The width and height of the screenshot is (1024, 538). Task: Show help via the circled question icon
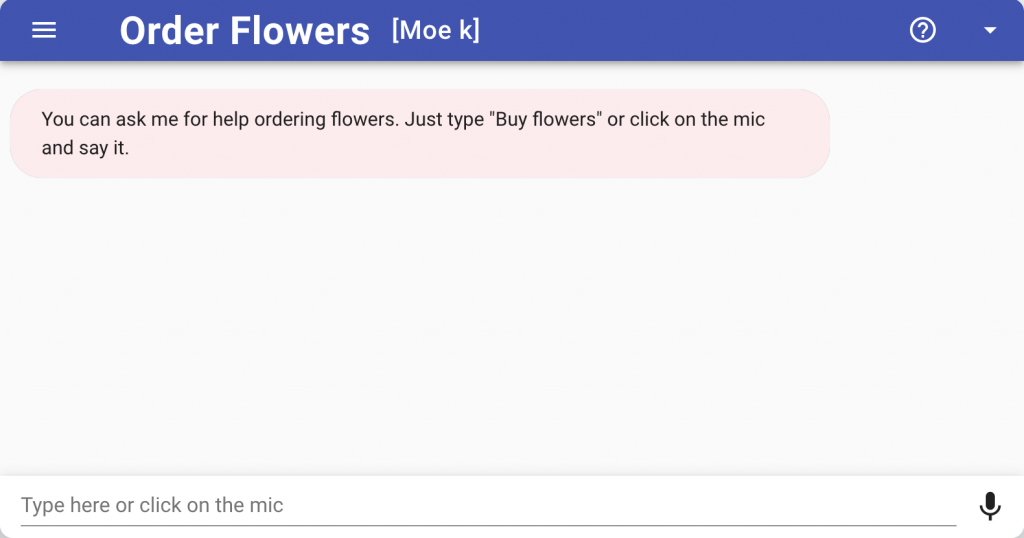(x=922, y=30)
